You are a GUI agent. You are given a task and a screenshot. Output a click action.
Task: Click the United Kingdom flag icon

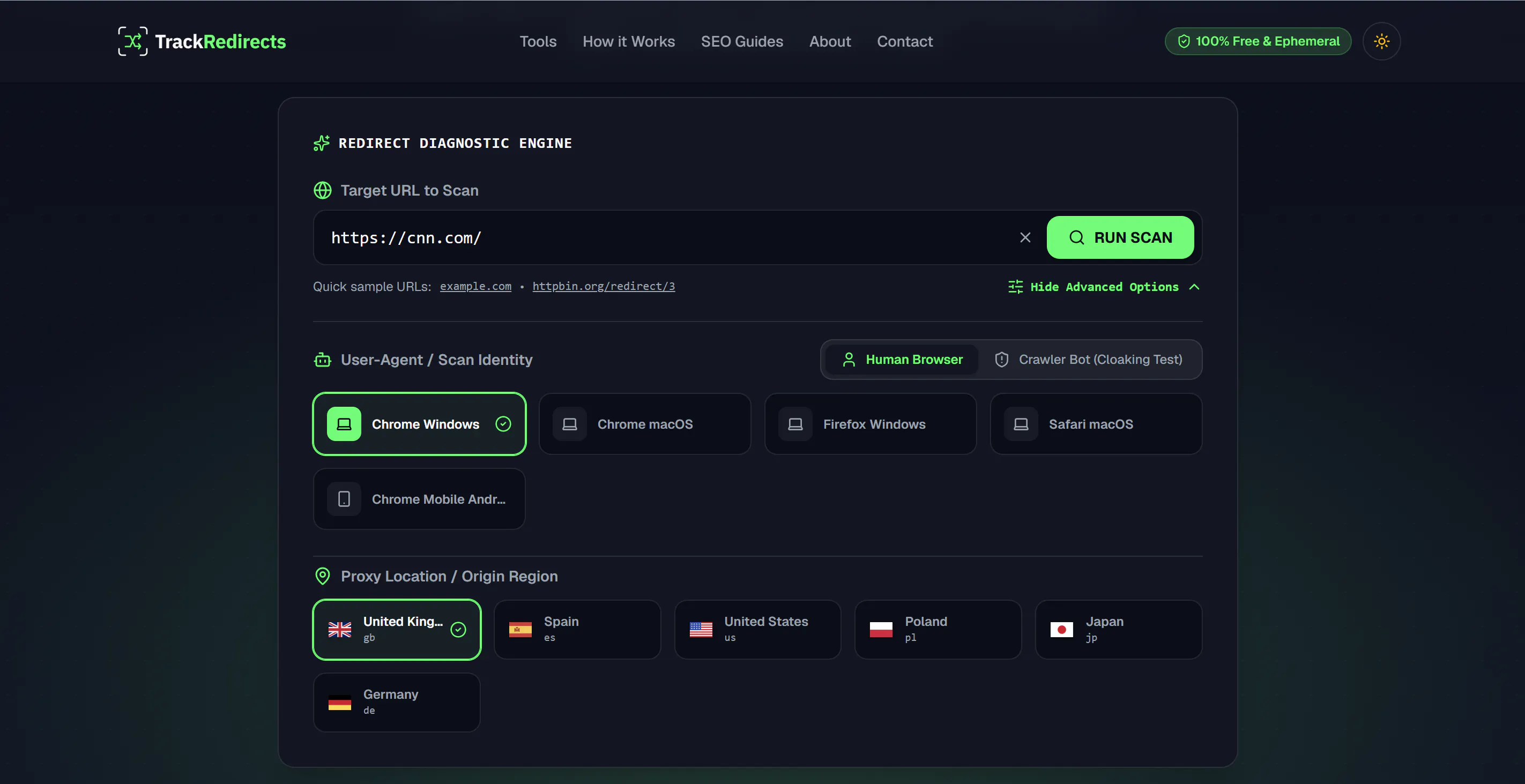(x=340, y=630)
